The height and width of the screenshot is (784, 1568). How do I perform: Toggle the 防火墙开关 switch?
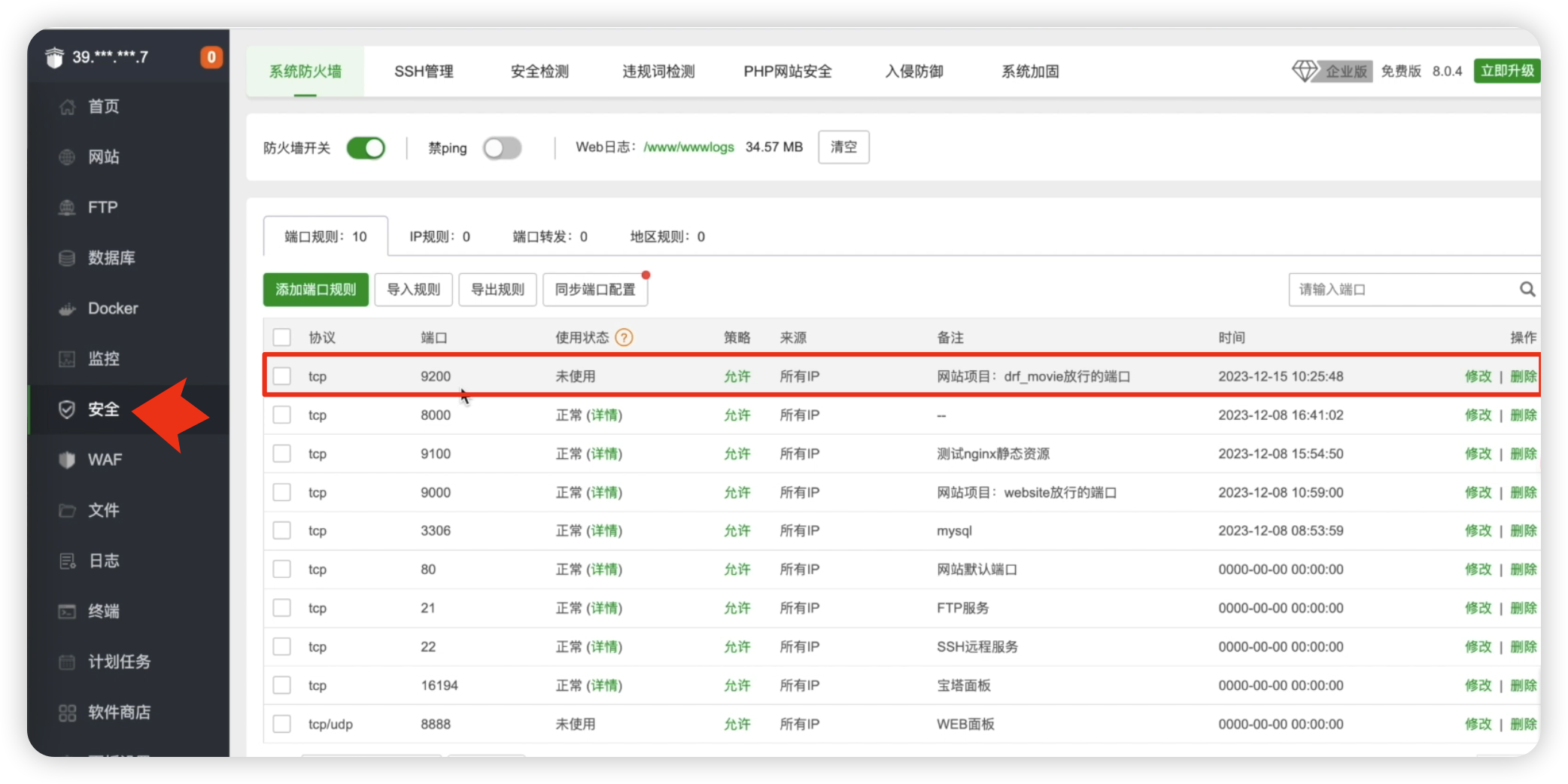366,147
